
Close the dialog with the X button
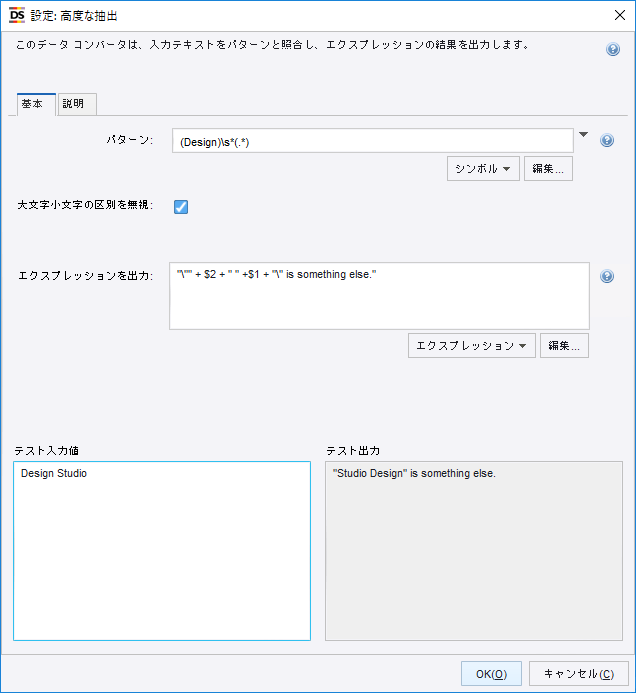pyautogui.click(x=618, y=14)
